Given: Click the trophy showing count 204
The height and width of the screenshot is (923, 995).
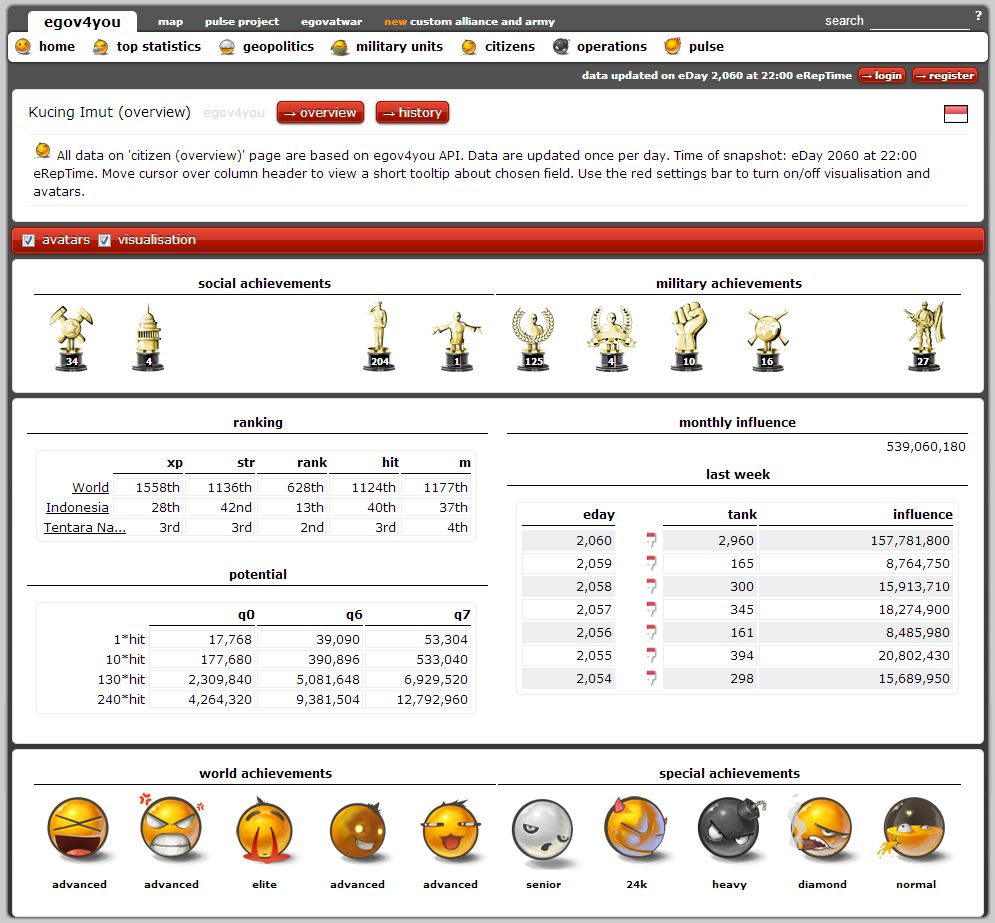Looking at the screenshot, I should coord(378,337).
